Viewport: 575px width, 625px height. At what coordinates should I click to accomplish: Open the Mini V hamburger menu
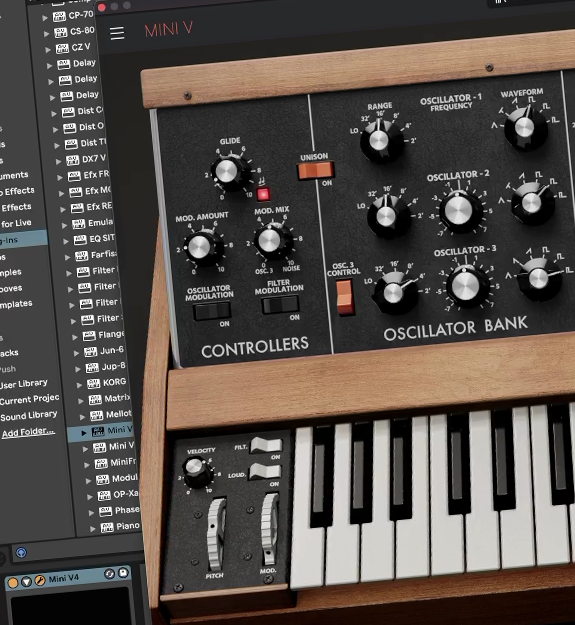click(x=117, y=33)
